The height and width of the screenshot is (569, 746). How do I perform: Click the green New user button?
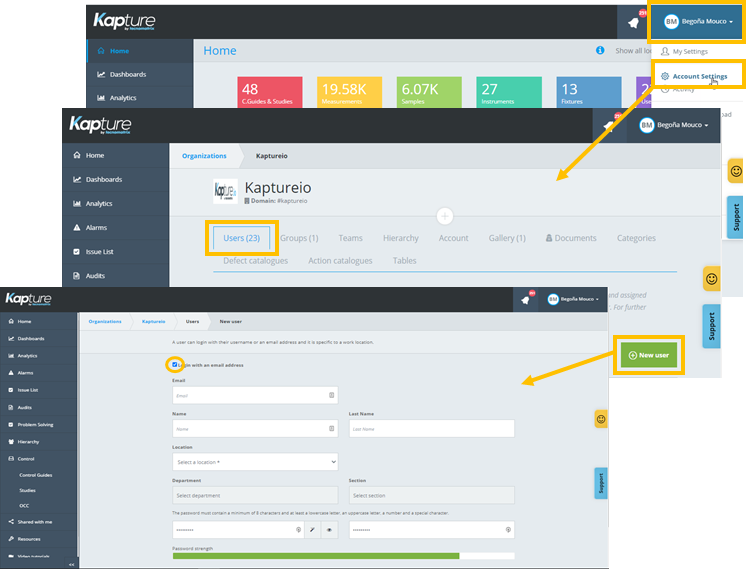click(648, 355)
